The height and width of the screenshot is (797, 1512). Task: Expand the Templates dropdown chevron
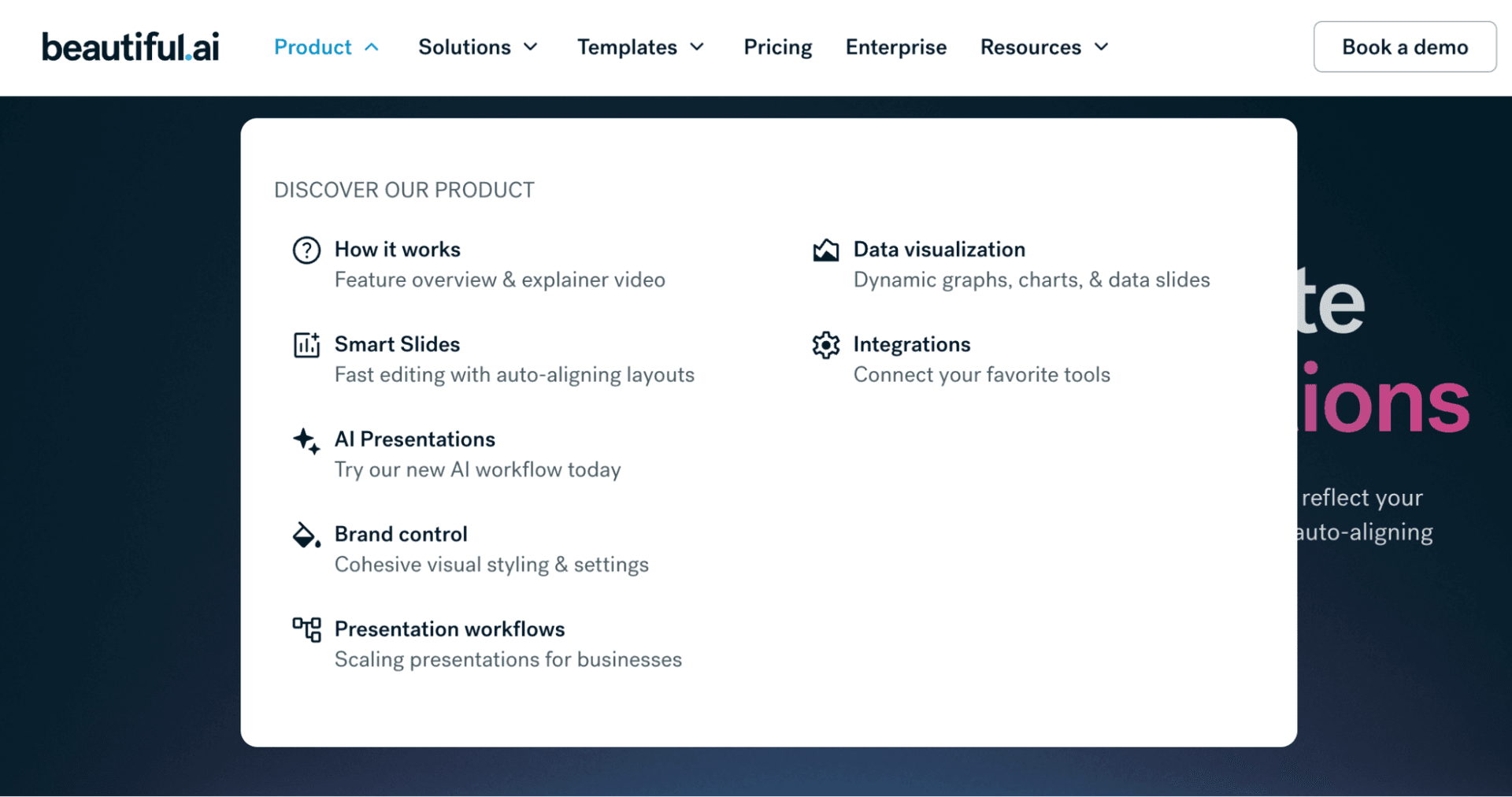697,47
